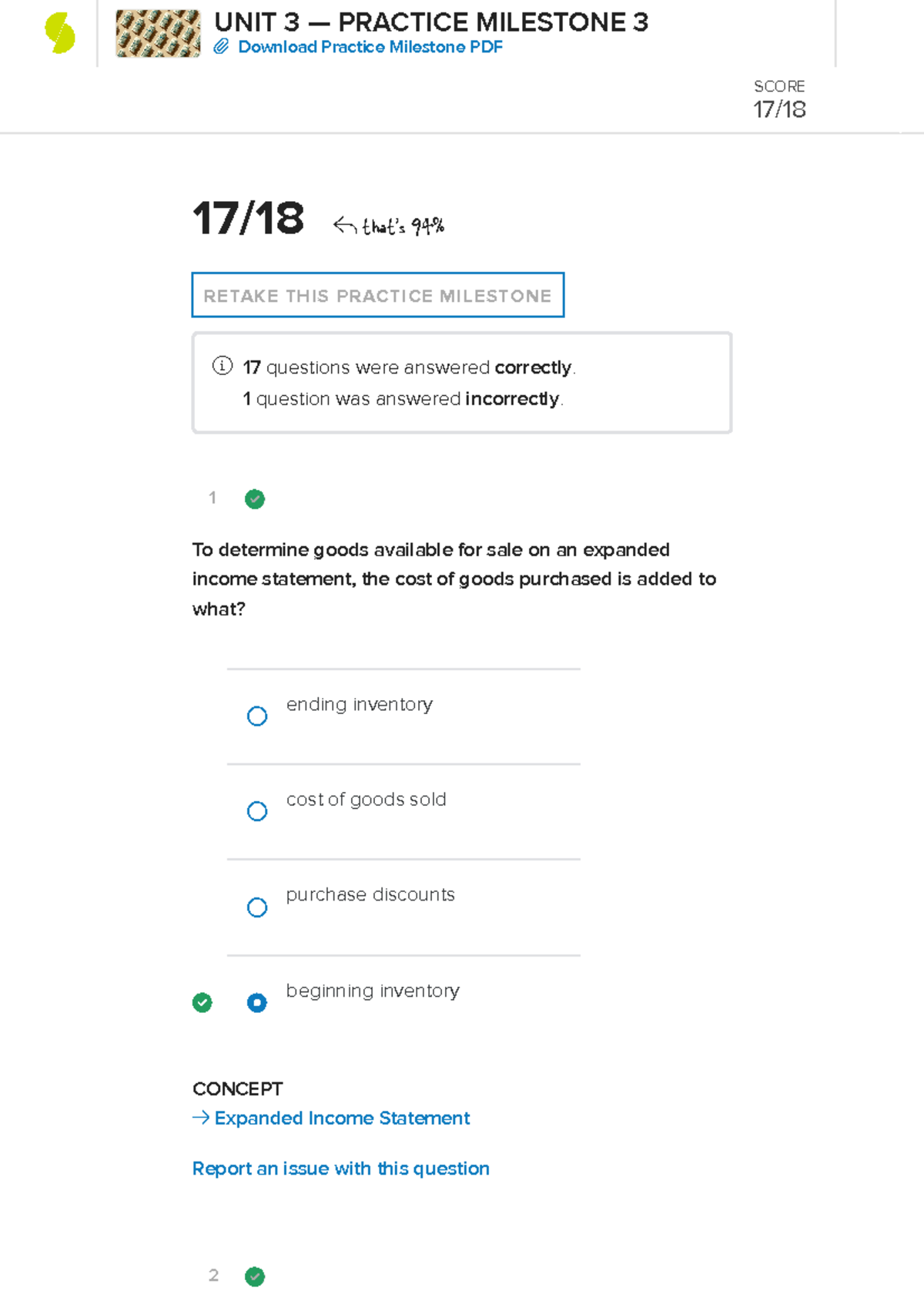Choose the "purchase discounts" radio button
Screen dimensions: 924x1308
(x=257, y=907)
